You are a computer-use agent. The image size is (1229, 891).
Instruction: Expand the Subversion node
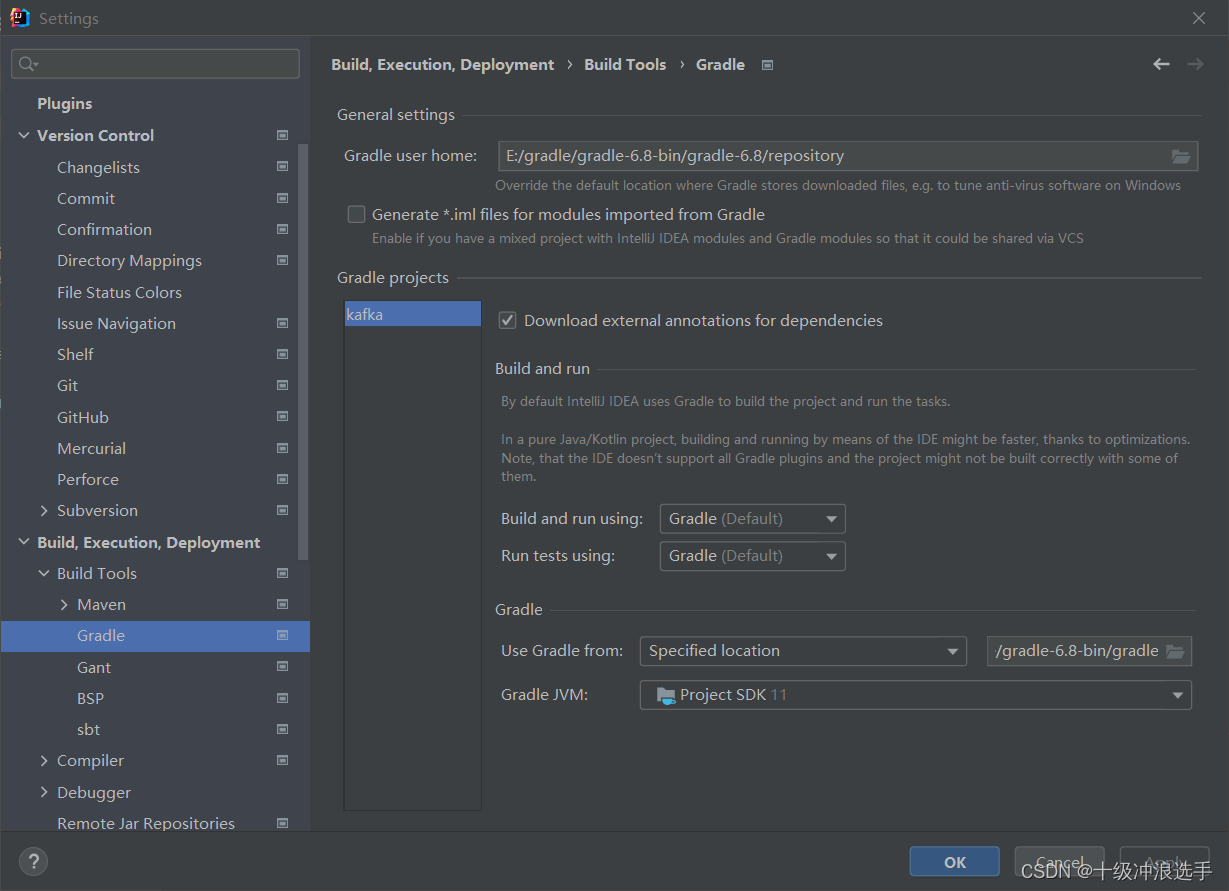[x=44, y=510]
